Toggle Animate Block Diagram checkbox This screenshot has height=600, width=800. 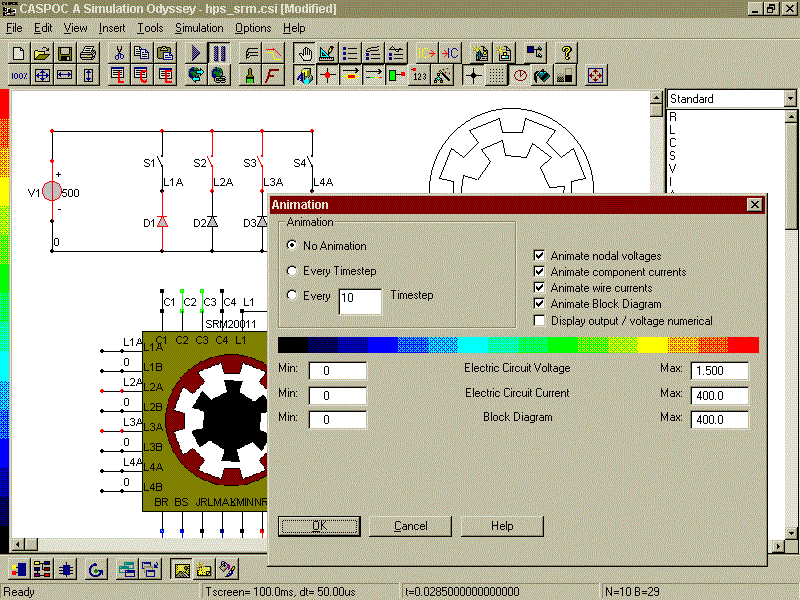(539, 304)
